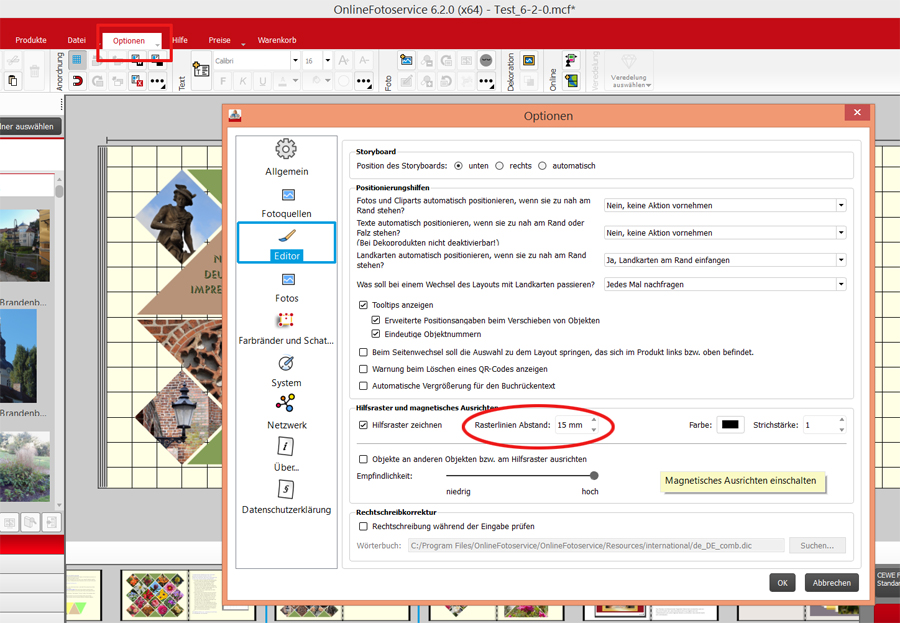The width and height of the screenshot is (900, 623).
Task: Open the Netzwerk settings icon
Action: (286, 403)
